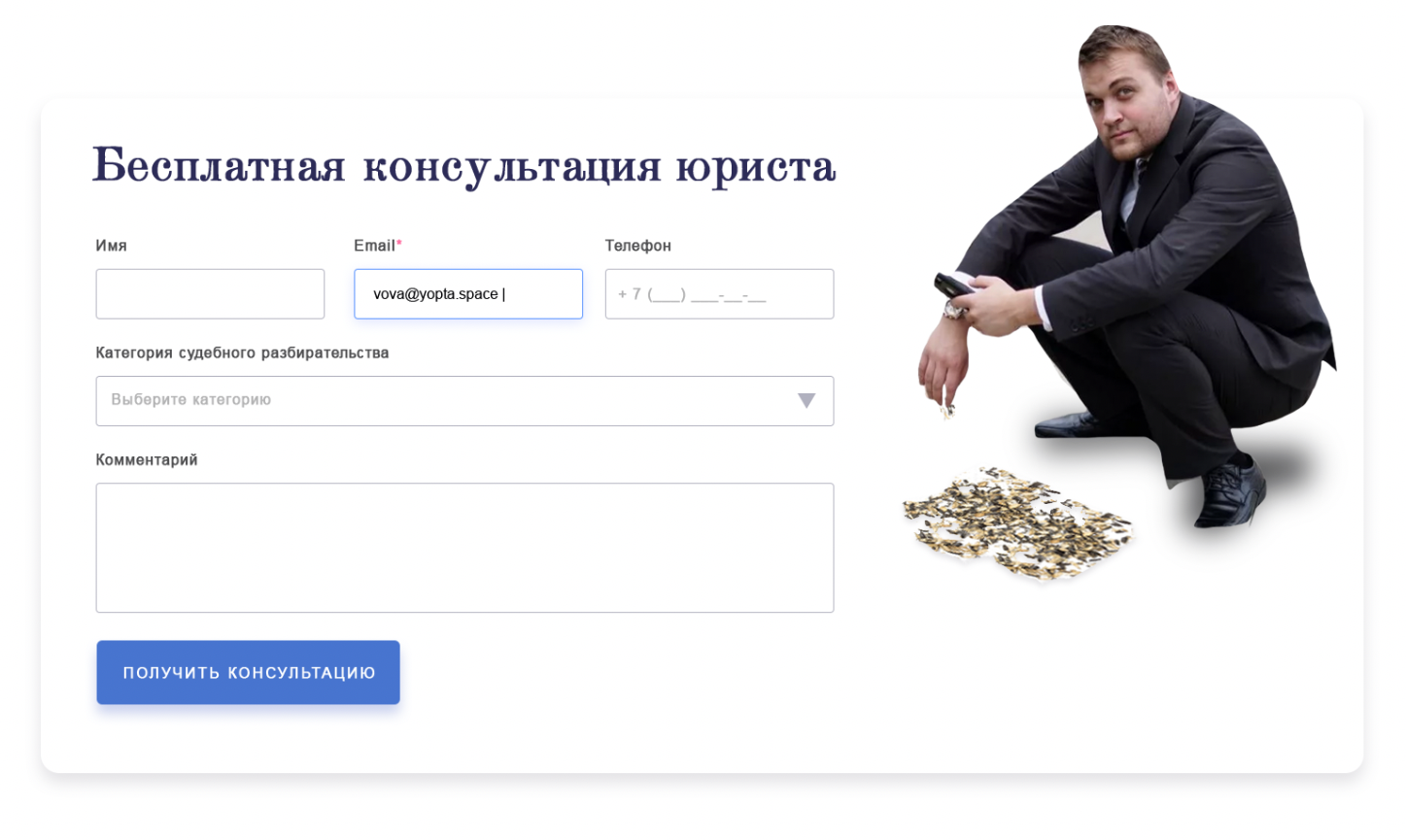This screenshot has height=840, width=1406.
Task: Click the pile of sunflower seeds image
Action: (1018, 523)
